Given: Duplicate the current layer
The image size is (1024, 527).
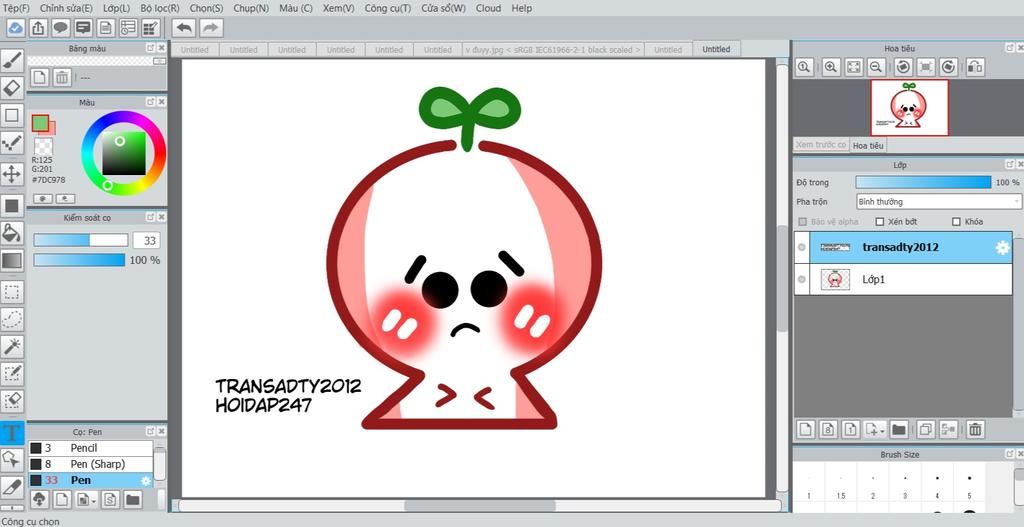Looking at the screenshot, I should pos(925,429).
